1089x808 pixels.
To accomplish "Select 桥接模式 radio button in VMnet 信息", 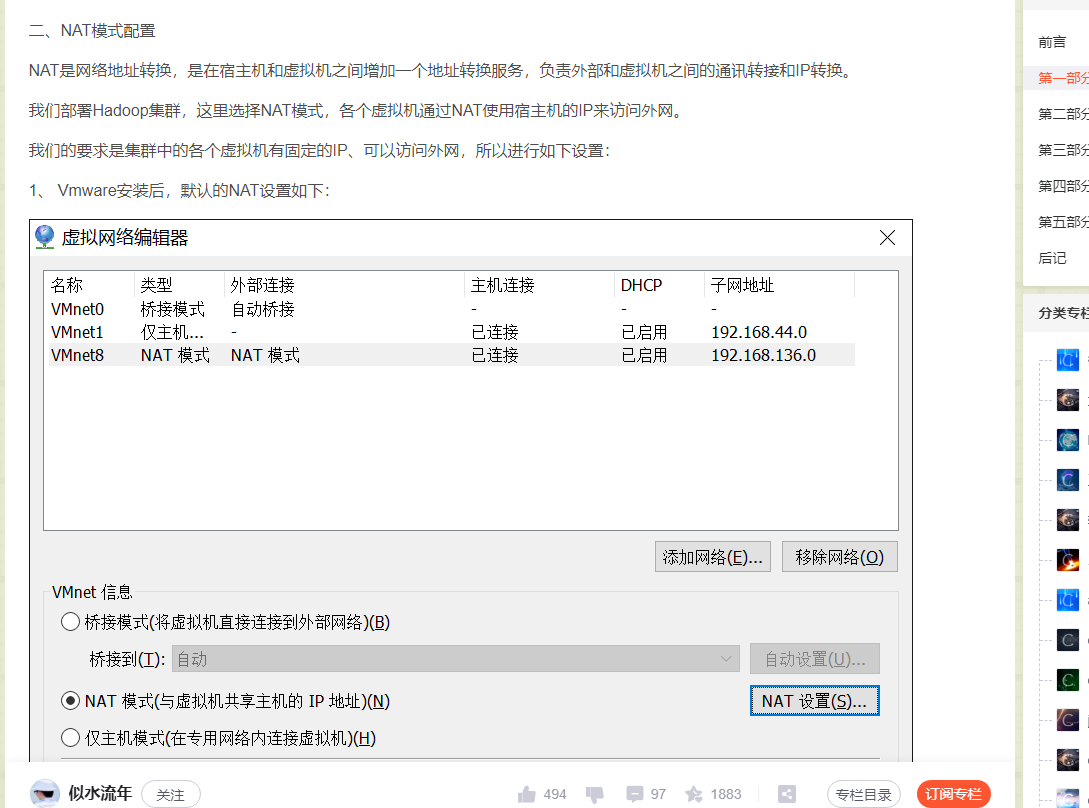I will pyautogui.click(x=70, y=621).
